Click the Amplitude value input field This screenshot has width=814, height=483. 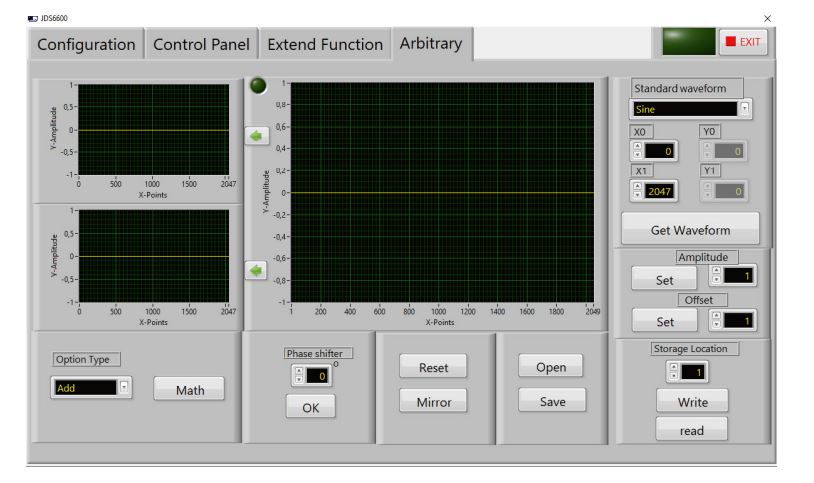740,275
